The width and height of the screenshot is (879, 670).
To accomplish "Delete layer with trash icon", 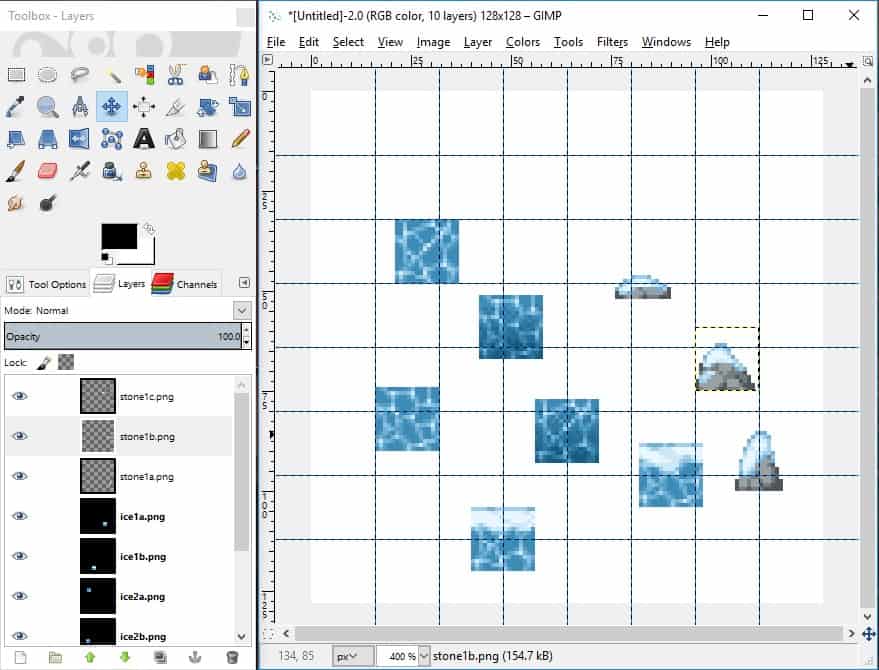I will [232, 658].
